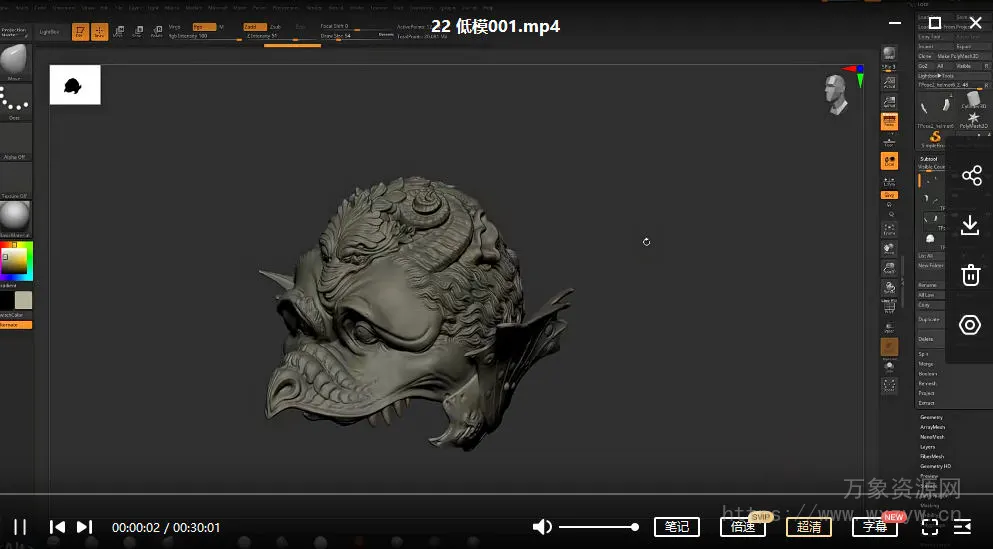Viewport: 993px width, 549px height.
Task: Click the ZBrush color picker square
Action: pos(16,260)
